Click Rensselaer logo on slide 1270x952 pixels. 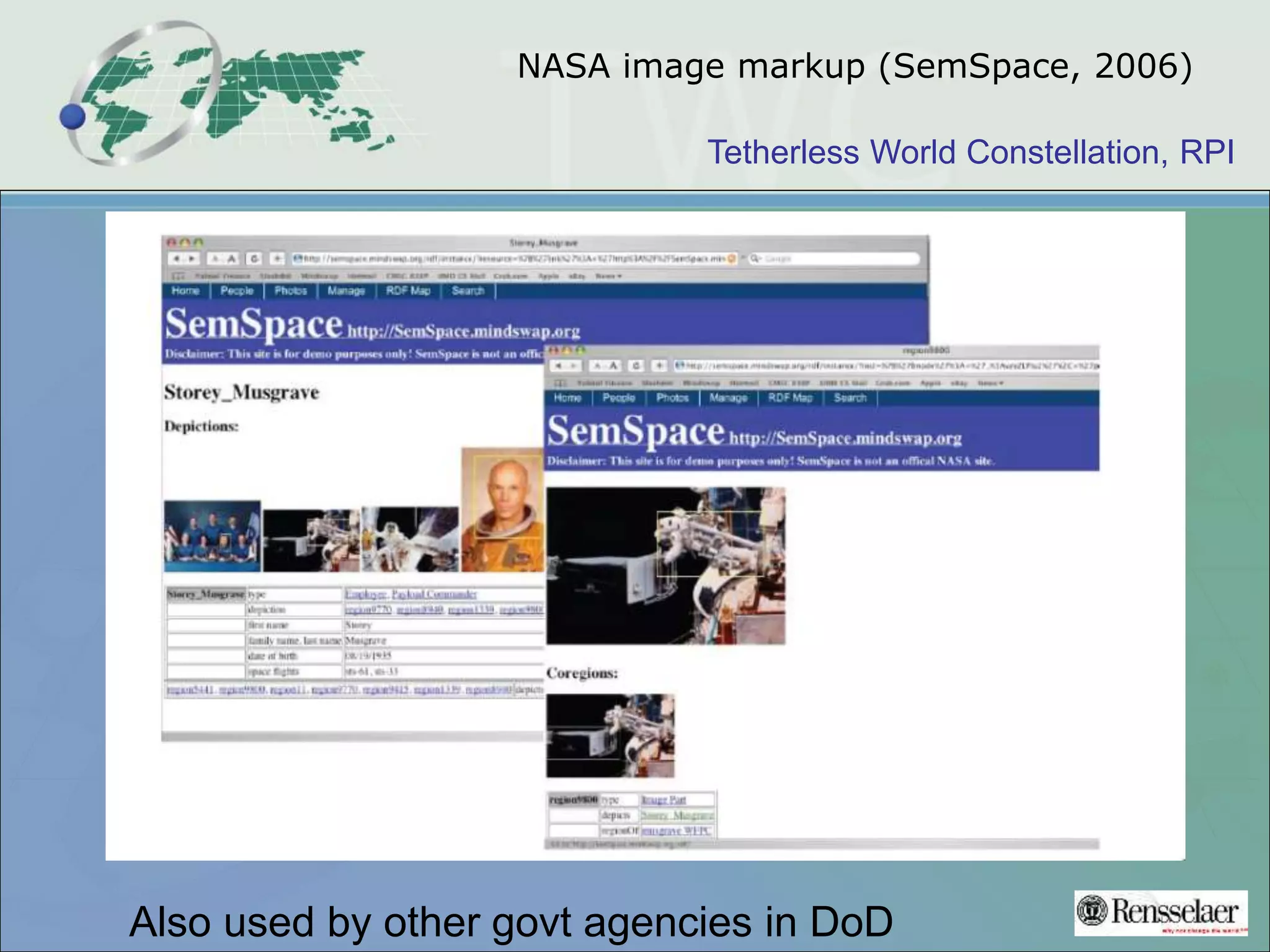(x=1161, y=913)
